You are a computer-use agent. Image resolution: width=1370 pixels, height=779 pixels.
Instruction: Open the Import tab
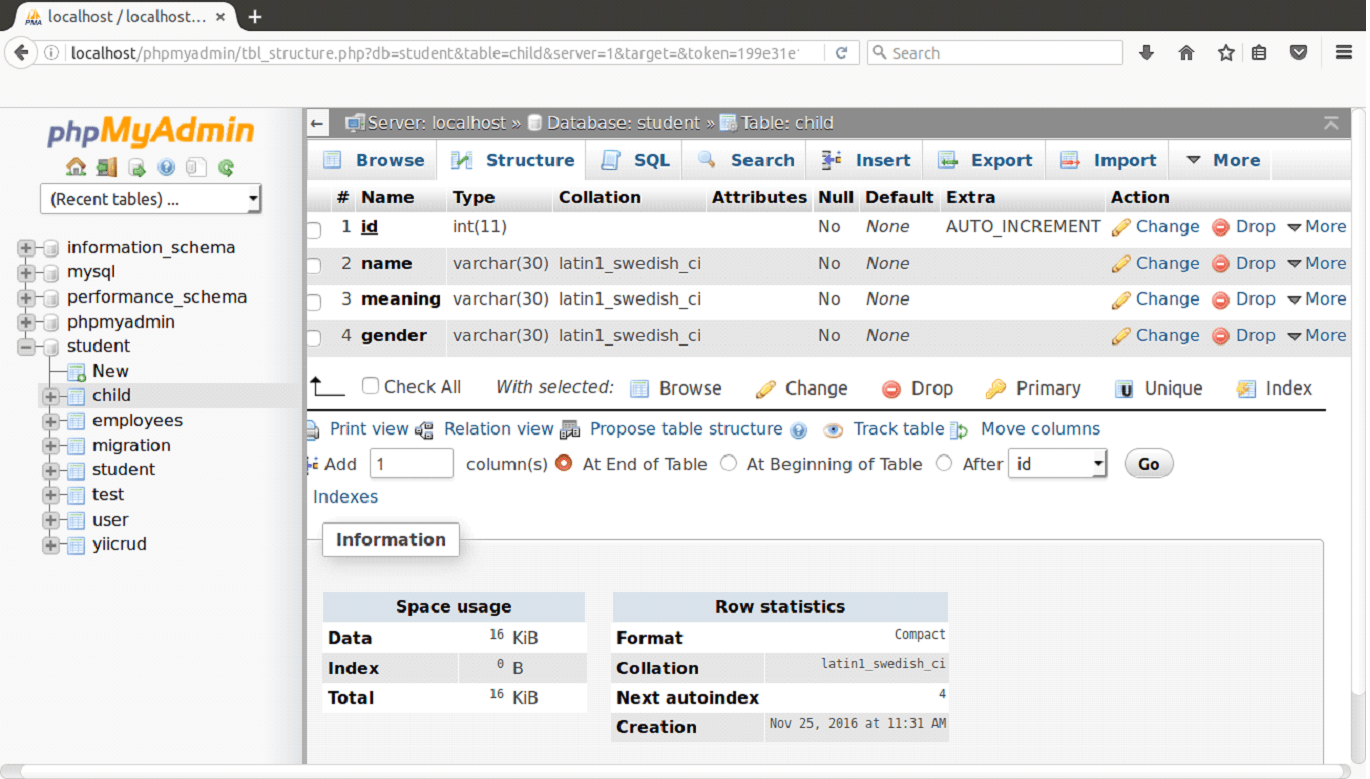pos(1108,160)
